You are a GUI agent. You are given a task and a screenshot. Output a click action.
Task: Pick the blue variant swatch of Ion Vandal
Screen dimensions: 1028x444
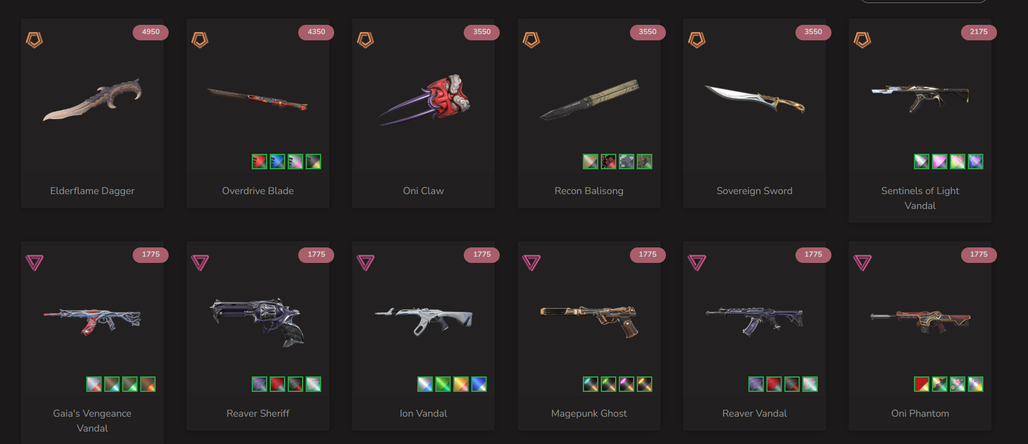479,384
